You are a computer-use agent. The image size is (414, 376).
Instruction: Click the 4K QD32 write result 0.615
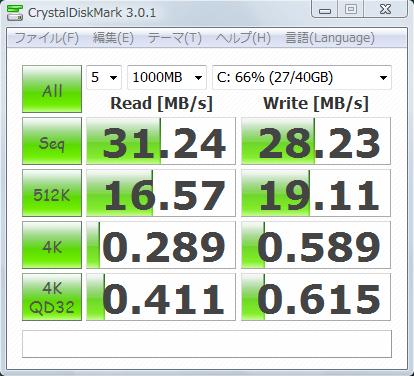tap(316, 297)
